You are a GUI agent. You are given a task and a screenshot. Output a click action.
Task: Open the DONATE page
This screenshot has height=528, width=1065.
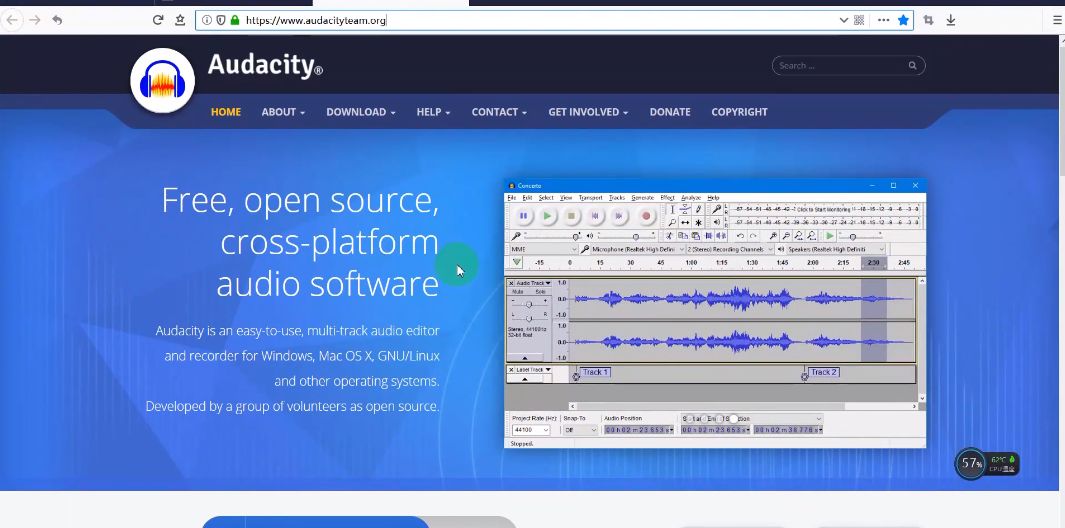670,112
